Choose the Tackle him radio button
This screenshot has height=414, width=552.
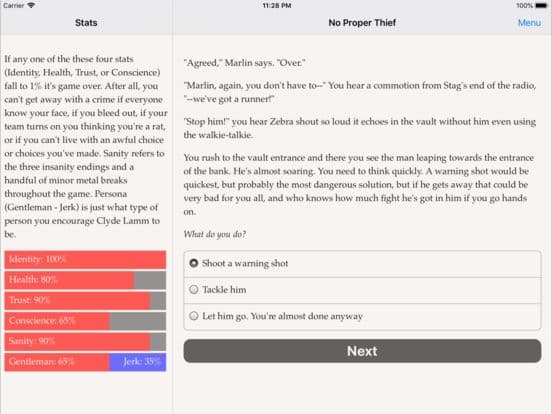pos(362,290)
